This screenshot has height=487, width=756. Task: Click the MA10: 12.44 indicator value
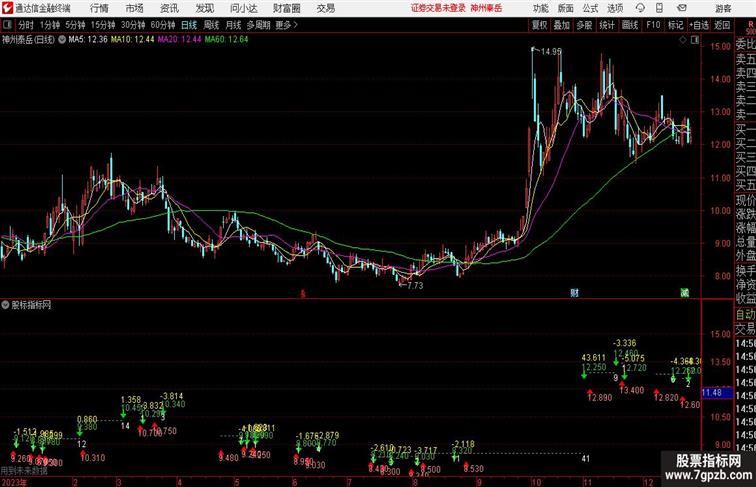coord(133,40)
